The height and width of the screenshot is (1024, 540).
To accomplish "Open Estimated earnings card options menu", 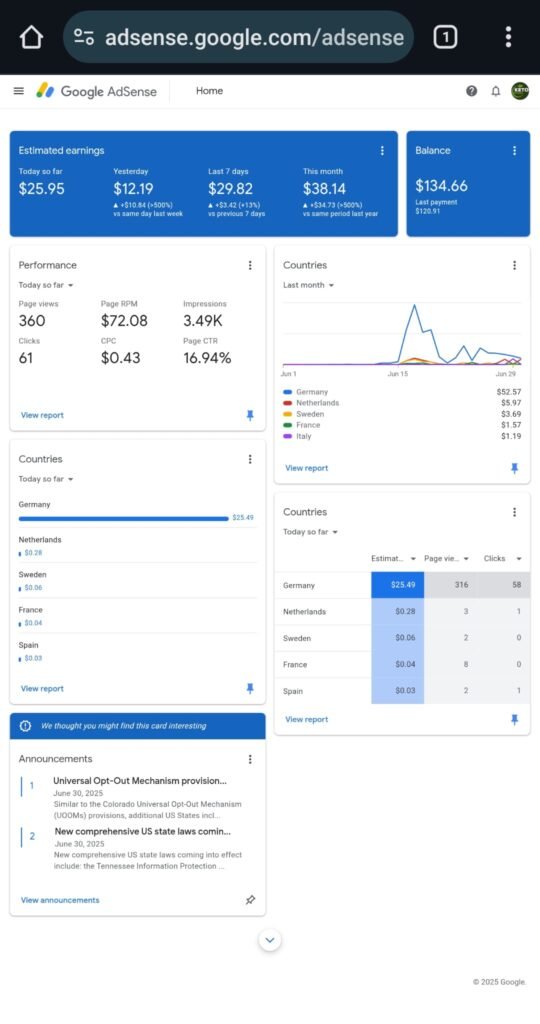I will 382,151.
